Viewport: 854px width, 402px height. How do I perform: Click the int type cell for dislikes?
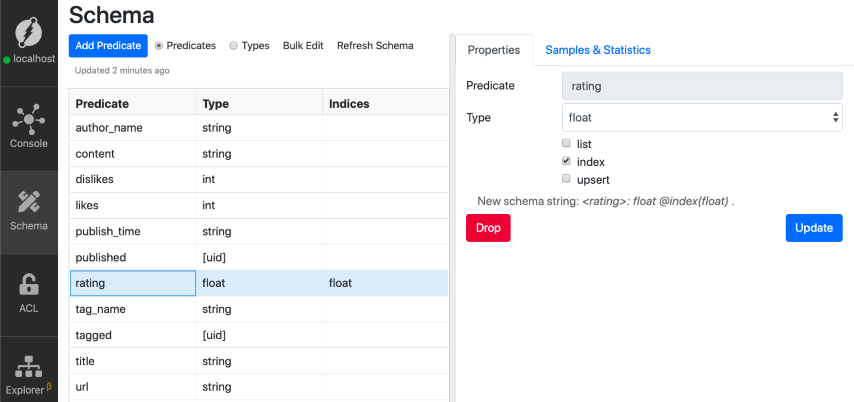point(259,179)
